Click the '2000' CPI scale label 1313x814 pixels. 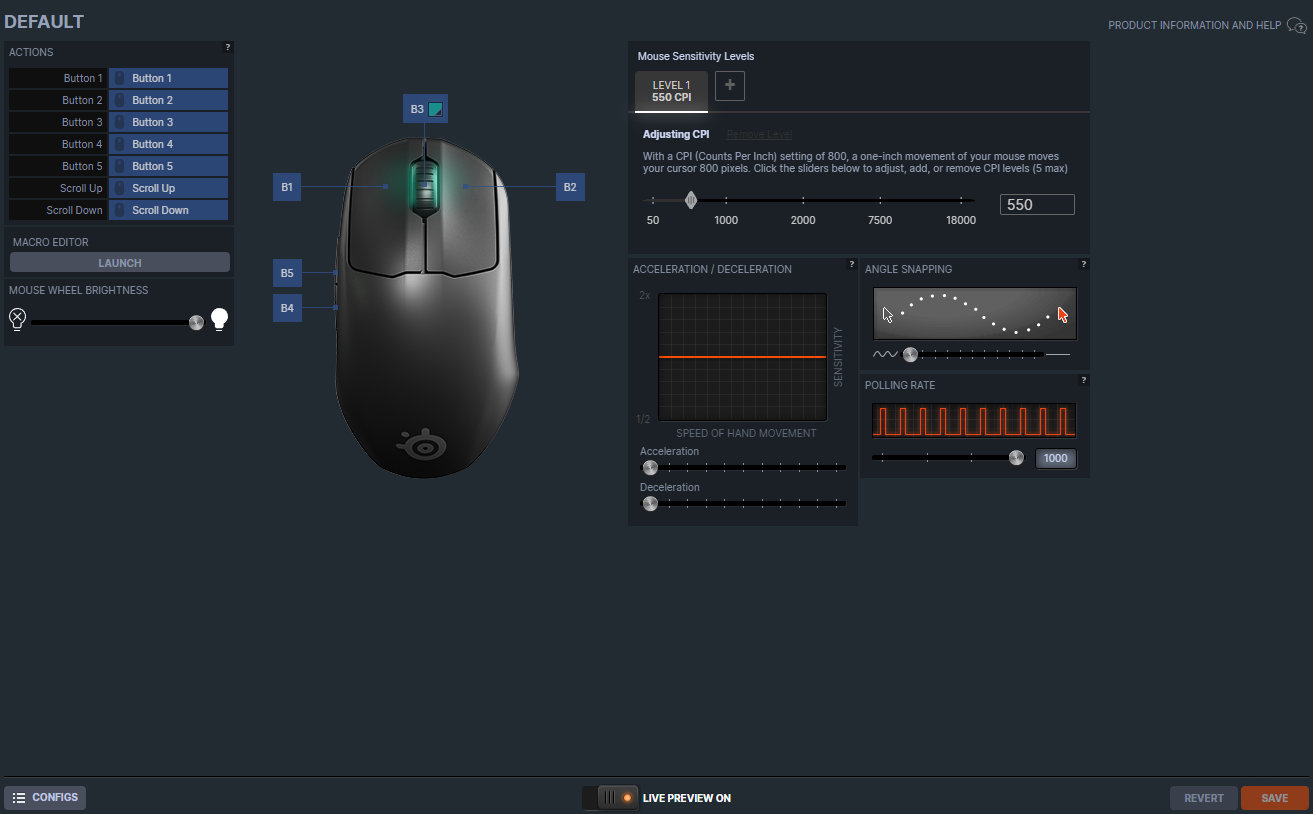coord(803,220)
